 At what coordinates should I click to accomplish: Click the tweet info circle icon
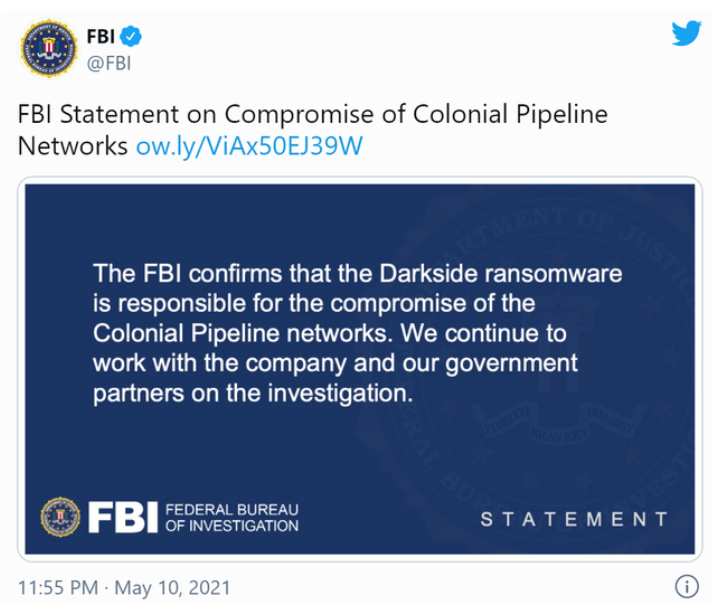pos(687,586)
